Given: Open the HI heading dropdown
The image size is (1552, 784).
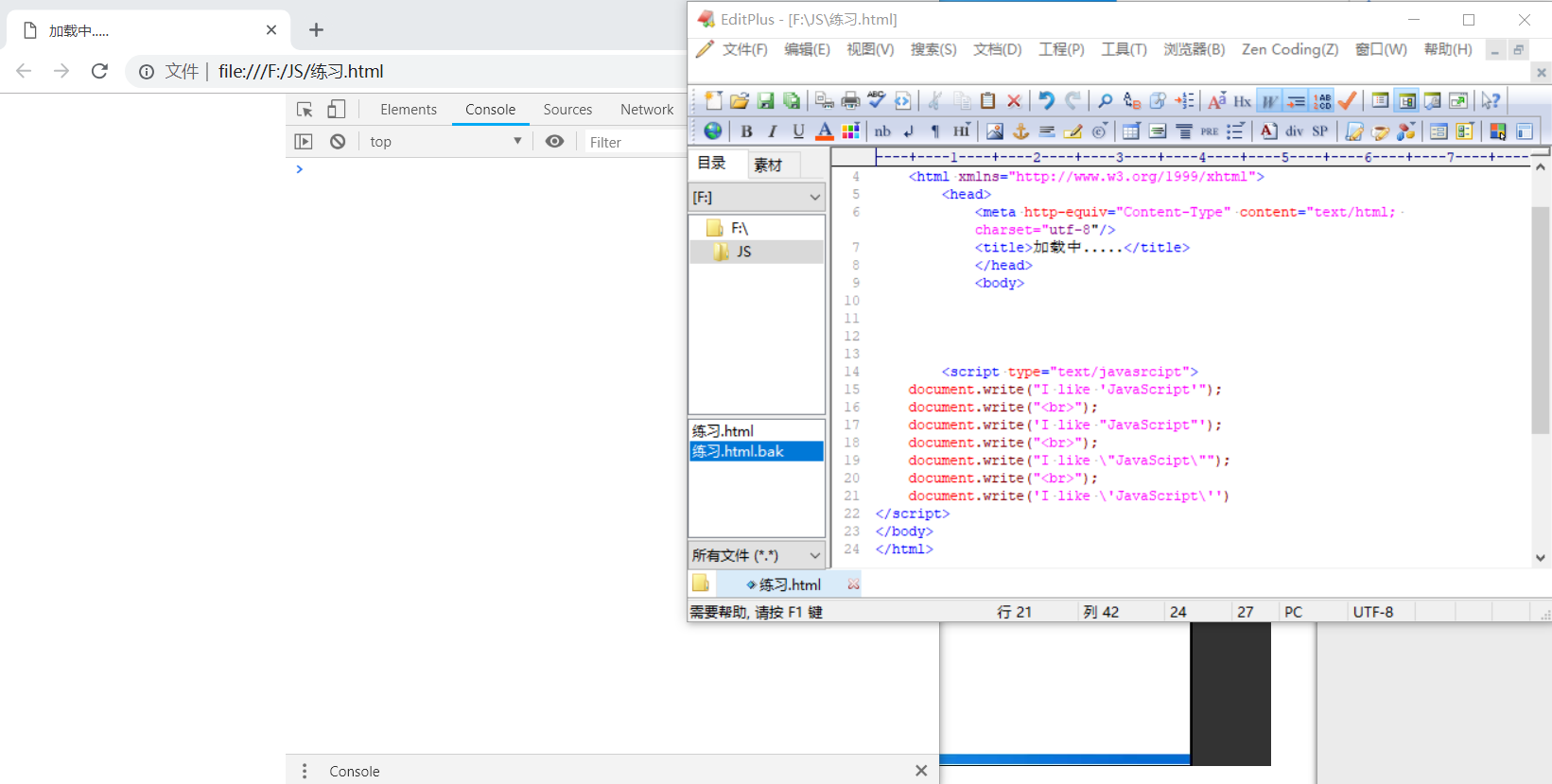Looking at the screenshot, I should coord(962,131).
